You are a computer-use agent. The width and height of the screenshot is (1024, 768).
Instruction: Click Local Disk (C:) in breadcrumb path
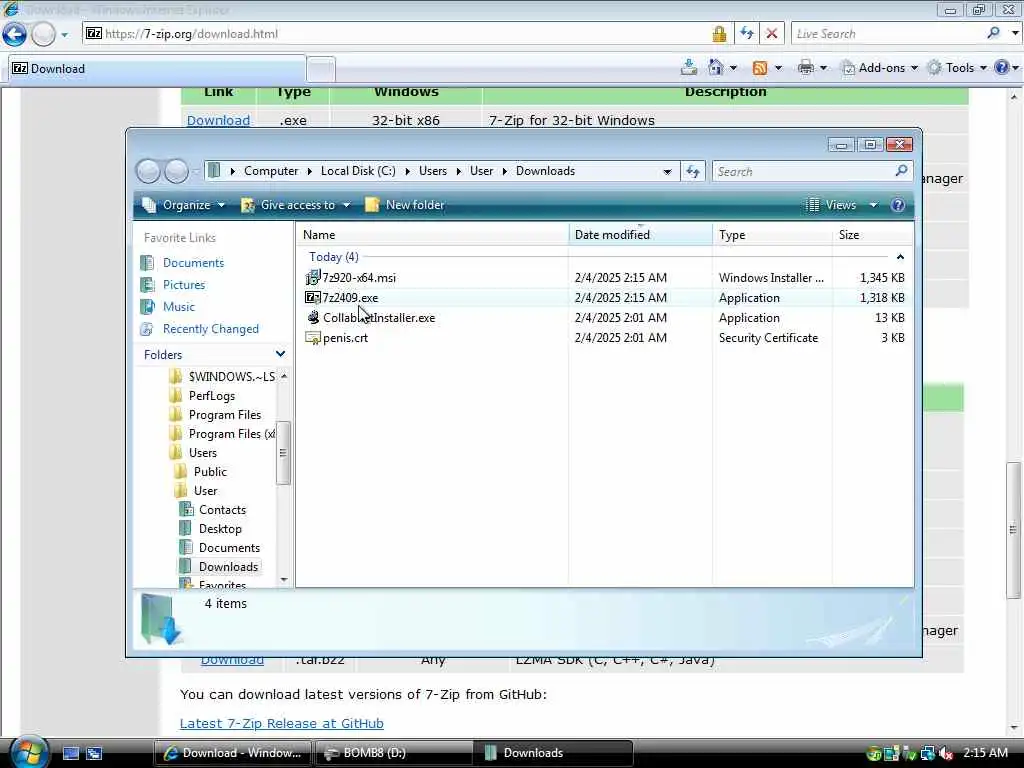358,171
